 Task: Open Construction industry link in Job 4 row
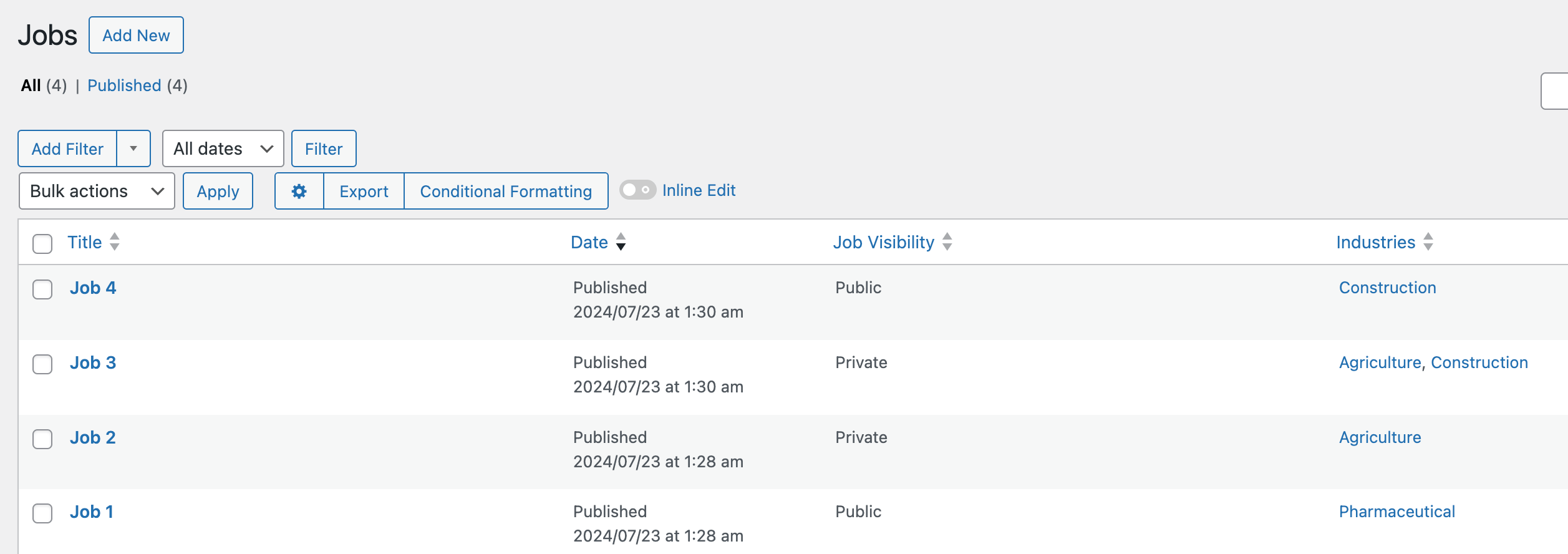[1388, 288]
